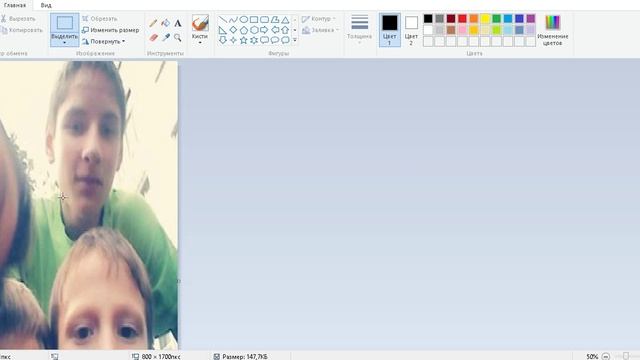This screenshot has width=640, height=360.
Task: Pick the pink color swatch
Action: point(462,30)
